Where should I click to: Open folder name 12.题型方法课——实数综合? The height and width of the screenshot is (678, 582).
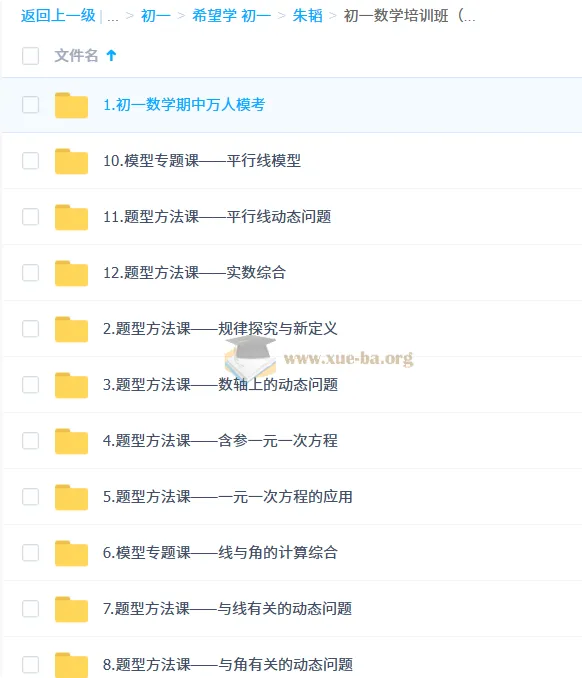coord(195,272)
